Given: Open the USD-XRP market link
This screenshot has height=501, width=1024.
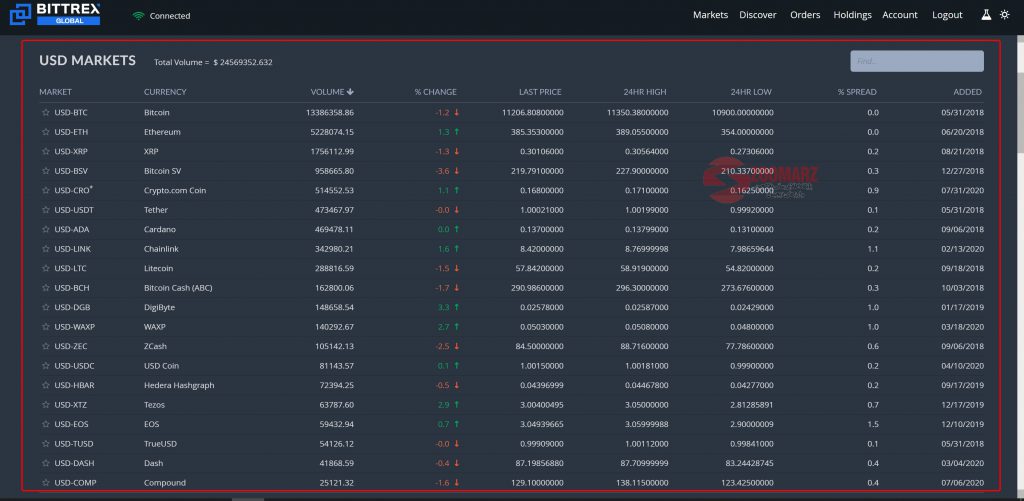Looking at the screenshot, I should pyautogui.click(x=71, y=152).
